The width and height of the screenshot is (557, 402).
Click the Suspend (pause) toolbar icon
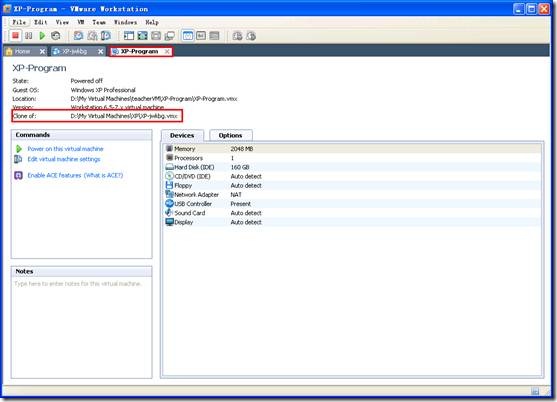click(29, 36)
